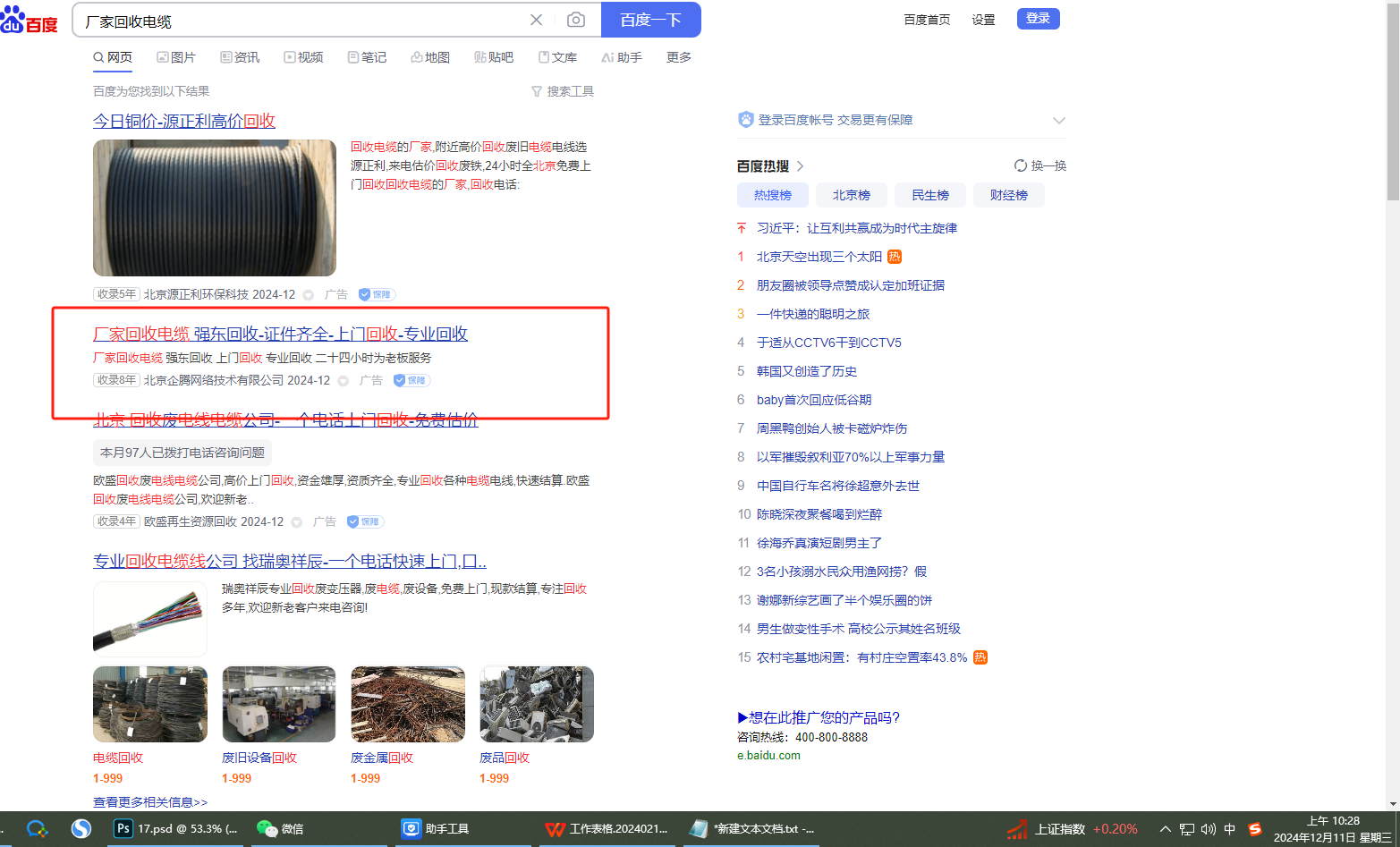
Task: Open WPS 工作表格 in the taskbar
Action: point(607,829)
